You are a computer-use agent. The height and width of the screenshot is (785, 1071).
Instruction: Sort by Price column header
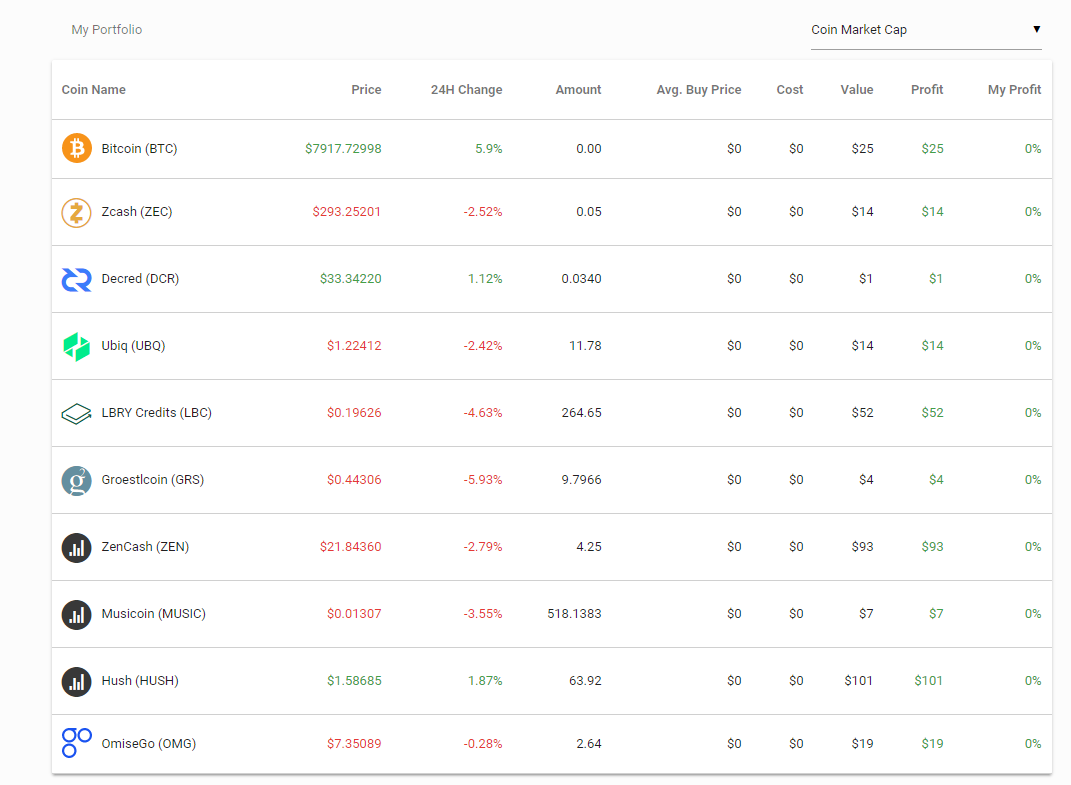(366, 89)
